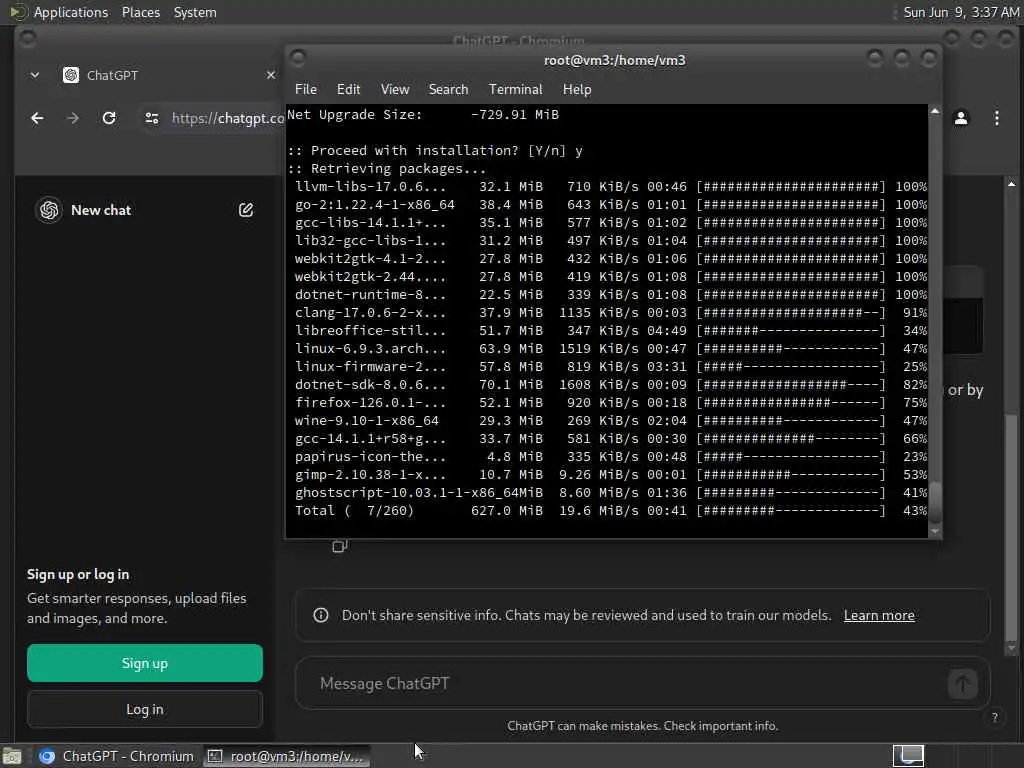
Task: Click the terminal scrollbar up arrow
Action: click(935, 112)
